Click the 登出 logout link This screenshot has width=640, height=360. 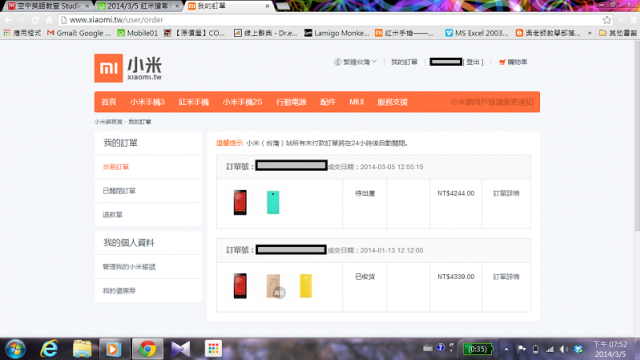pyautogui.click(x=473, y=62)
